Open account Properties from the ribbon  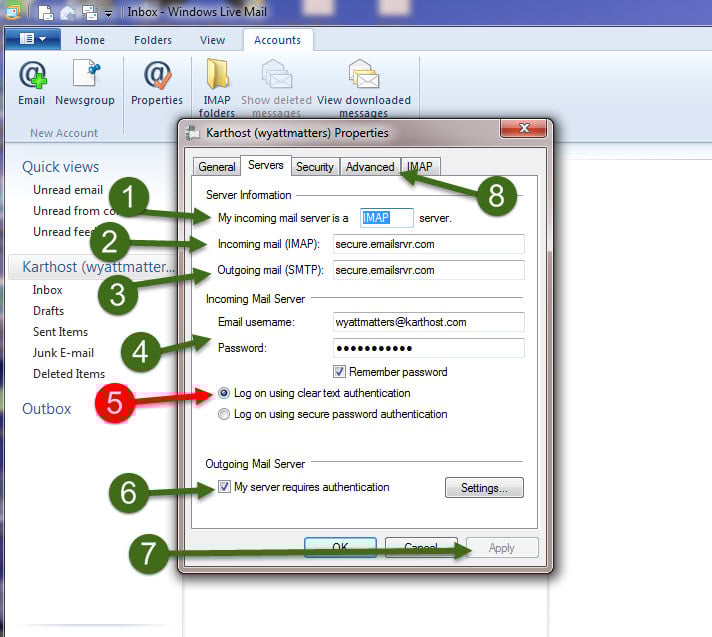click(x=157, y=82)
